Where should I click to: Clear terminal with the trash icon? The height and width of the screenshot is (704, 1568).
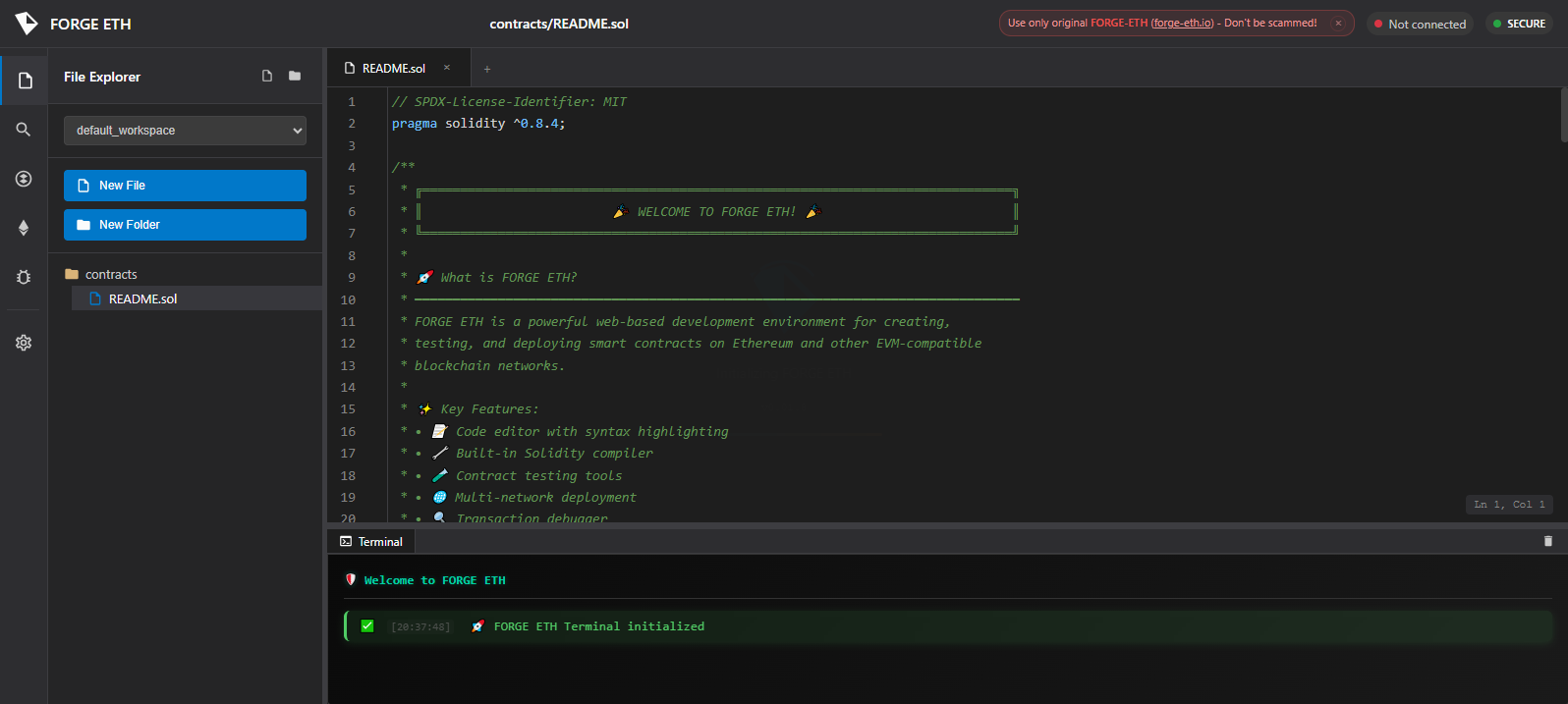(x=1548, y=541)
